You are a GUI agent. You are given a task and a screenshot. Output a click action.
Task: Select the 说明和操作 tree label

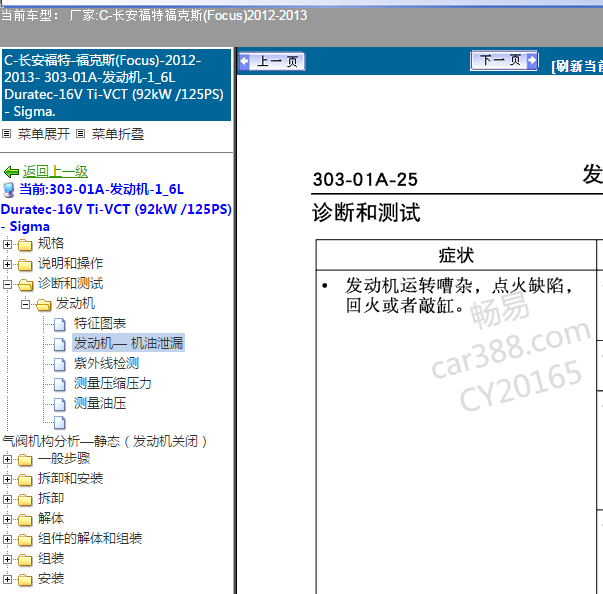70,263
